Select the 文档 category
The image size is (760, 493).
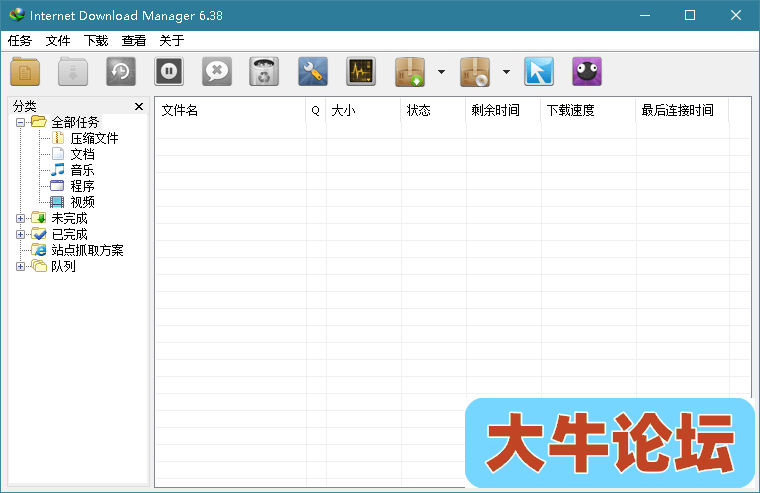coord(82,154)
